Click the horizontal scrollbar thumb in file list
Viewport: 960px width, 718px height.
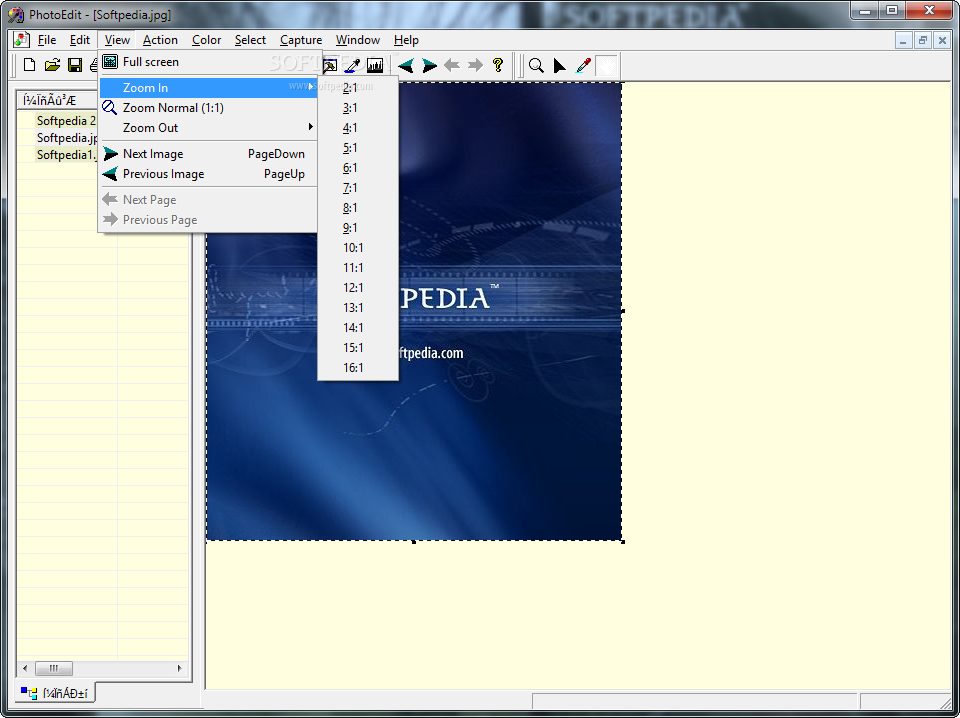point(54,668)
